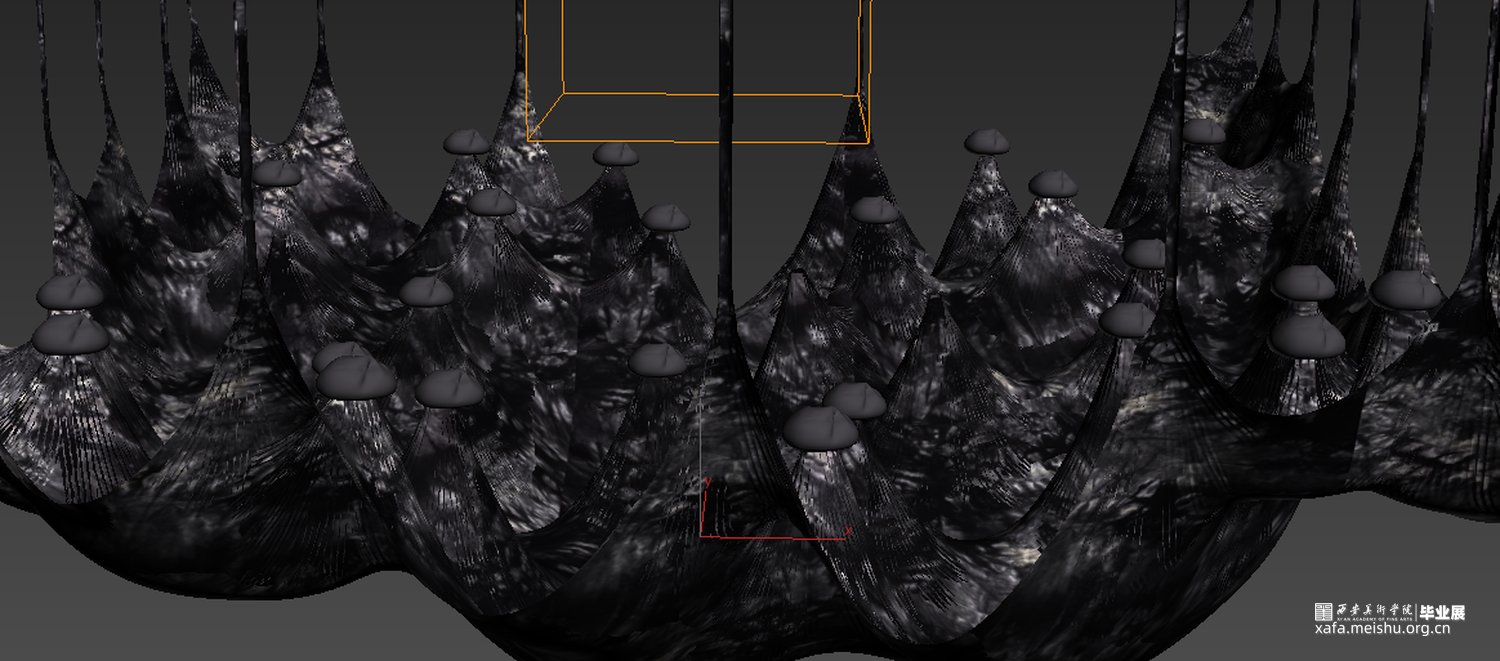
Task: Click the gray vertical line above Y axis
Action: coord(700,440)
